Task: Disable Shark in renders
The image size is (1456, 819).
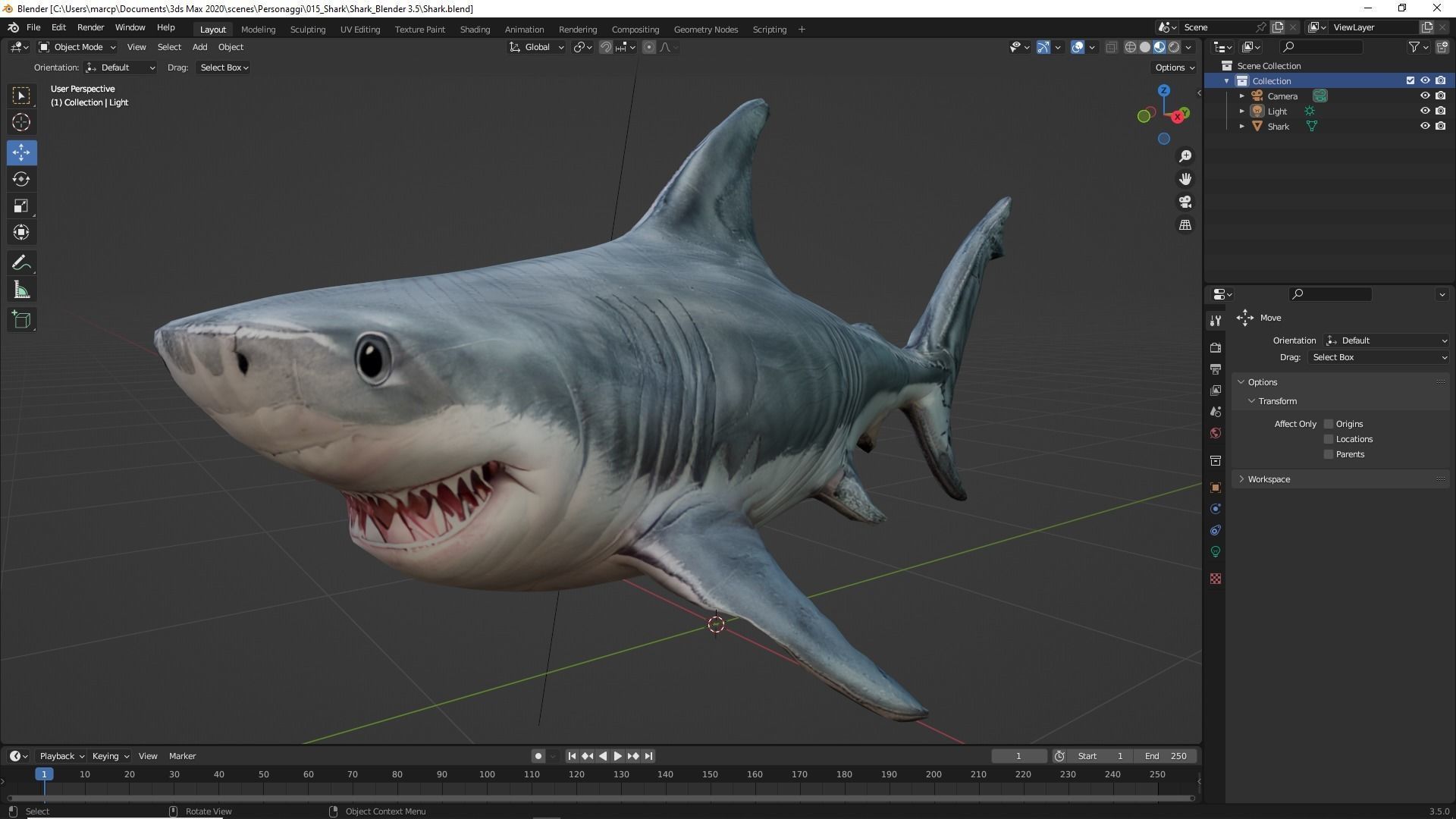Action: tap(1441, 126)
